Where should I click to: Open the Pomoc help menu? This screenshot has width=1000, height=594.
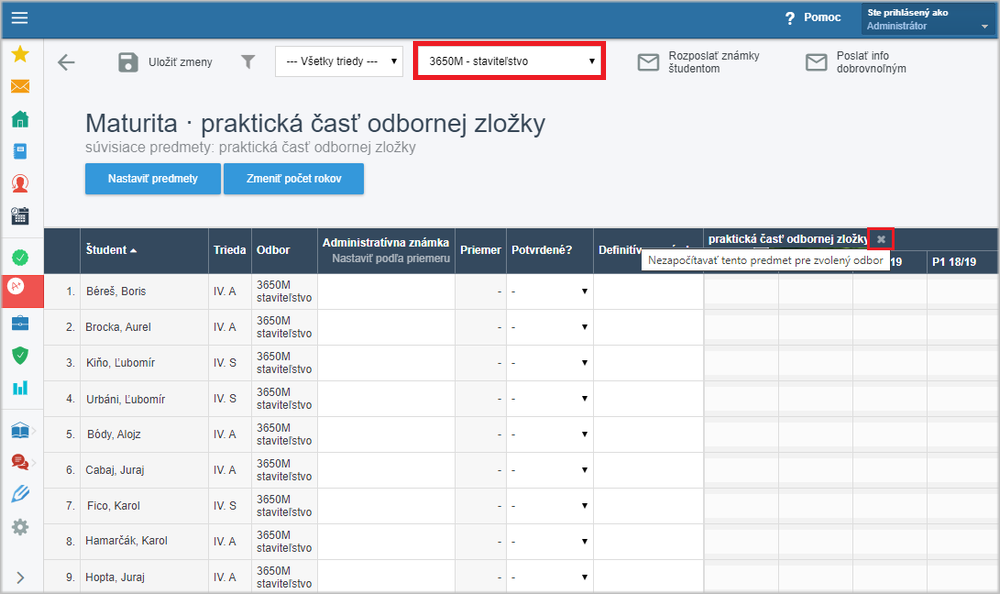coord(813,18)
